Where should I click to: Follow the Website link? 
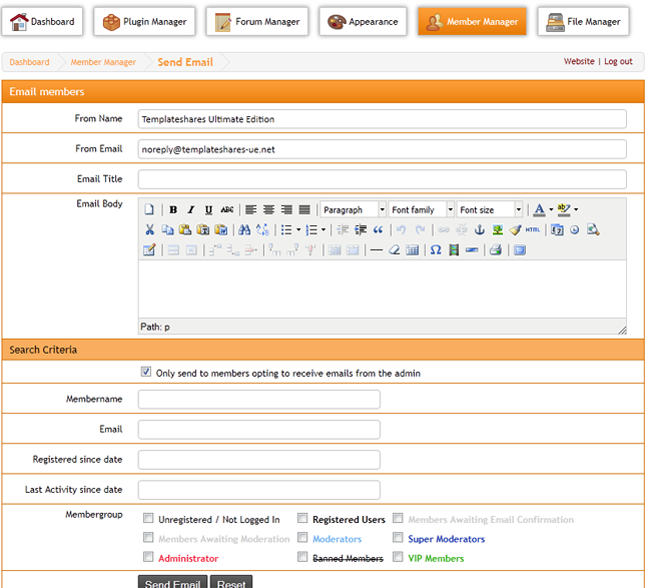click(579, 61)
